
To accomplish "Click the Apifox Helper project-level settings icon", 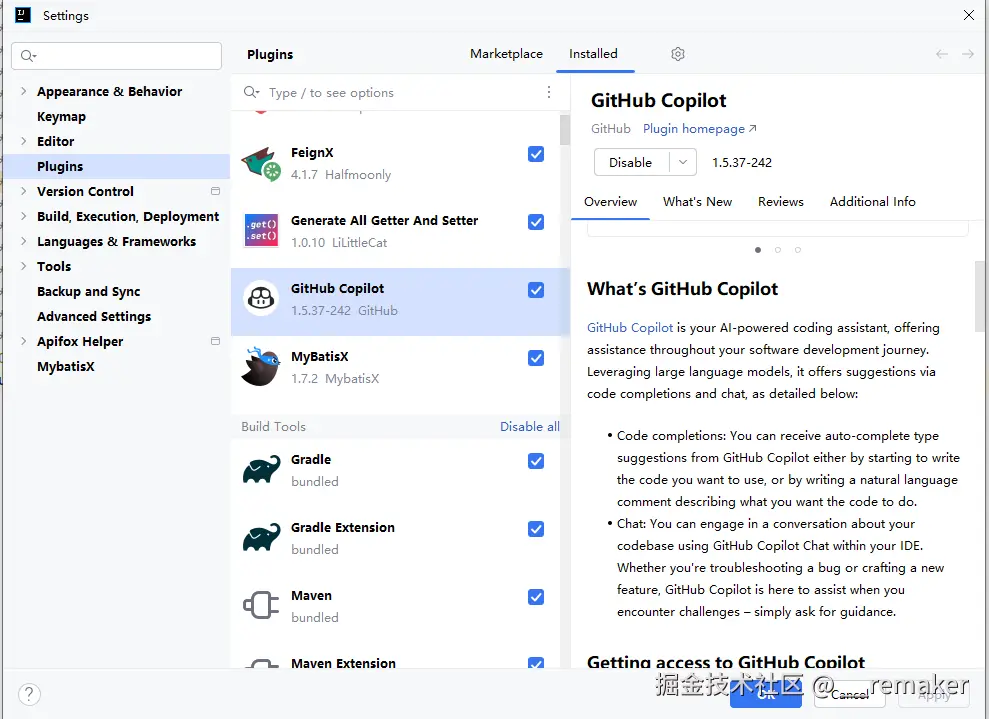I will pos(215,341).
